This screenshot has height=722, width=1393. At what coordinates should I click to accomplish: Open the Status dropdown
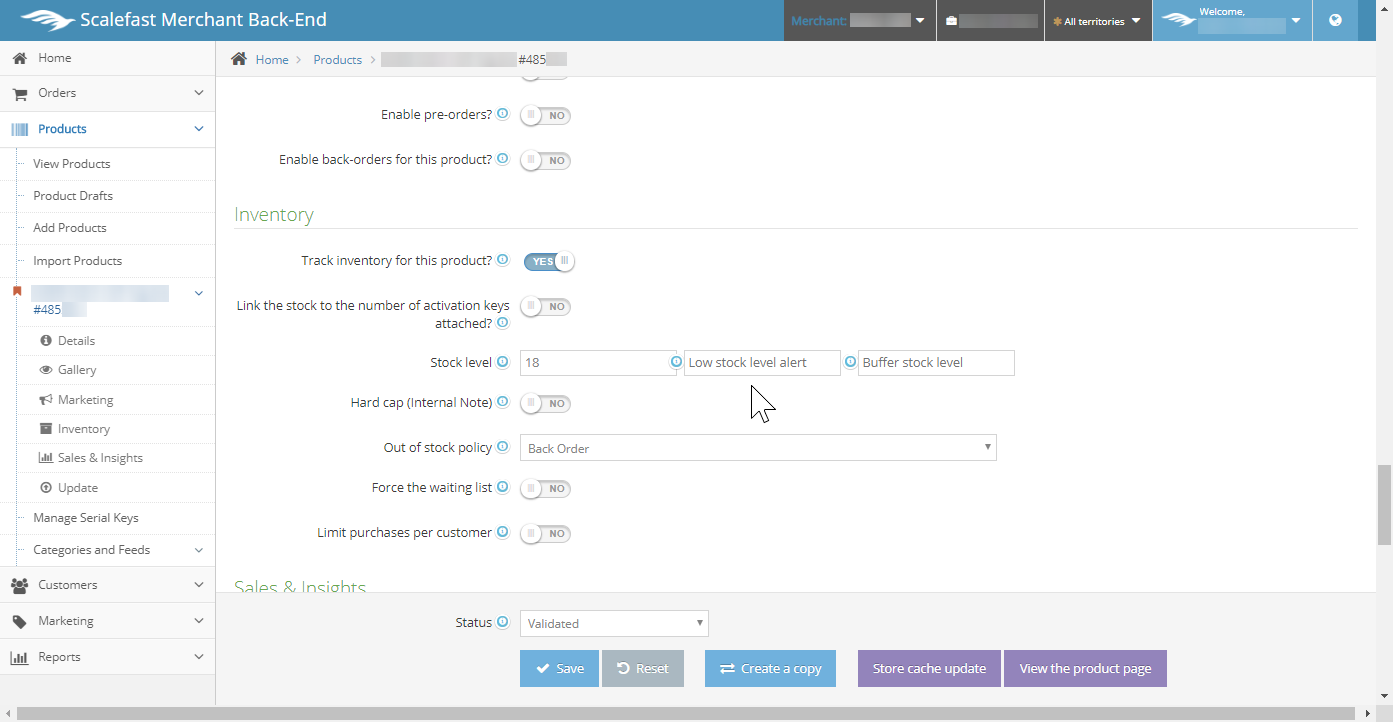tap(614, 624)
